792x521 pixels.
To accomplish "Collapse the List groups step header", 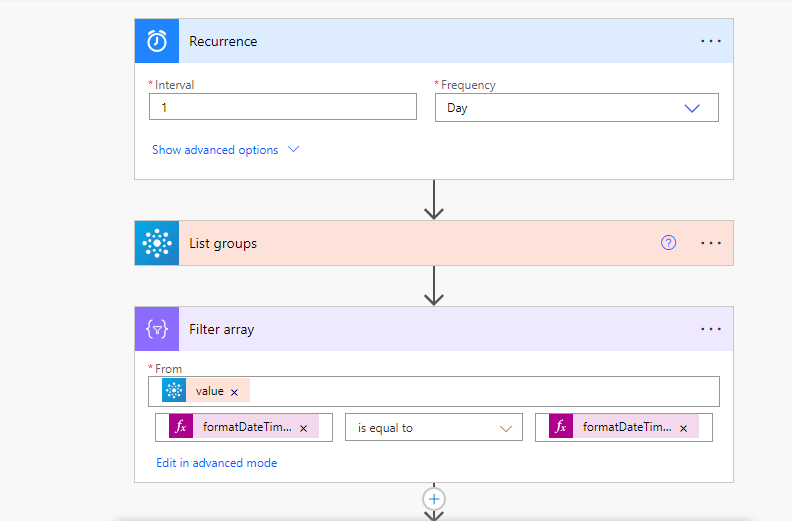I will pyautogui.click(x=434, y=243).
